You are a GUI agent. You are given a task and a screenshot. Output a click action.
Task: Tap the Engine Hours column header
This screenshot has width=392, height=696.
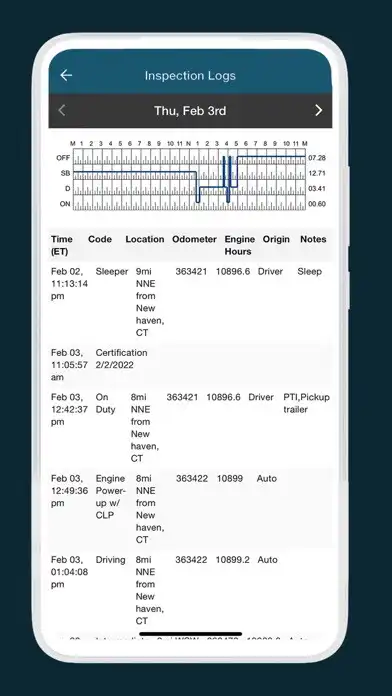click(x=239, y=245)
